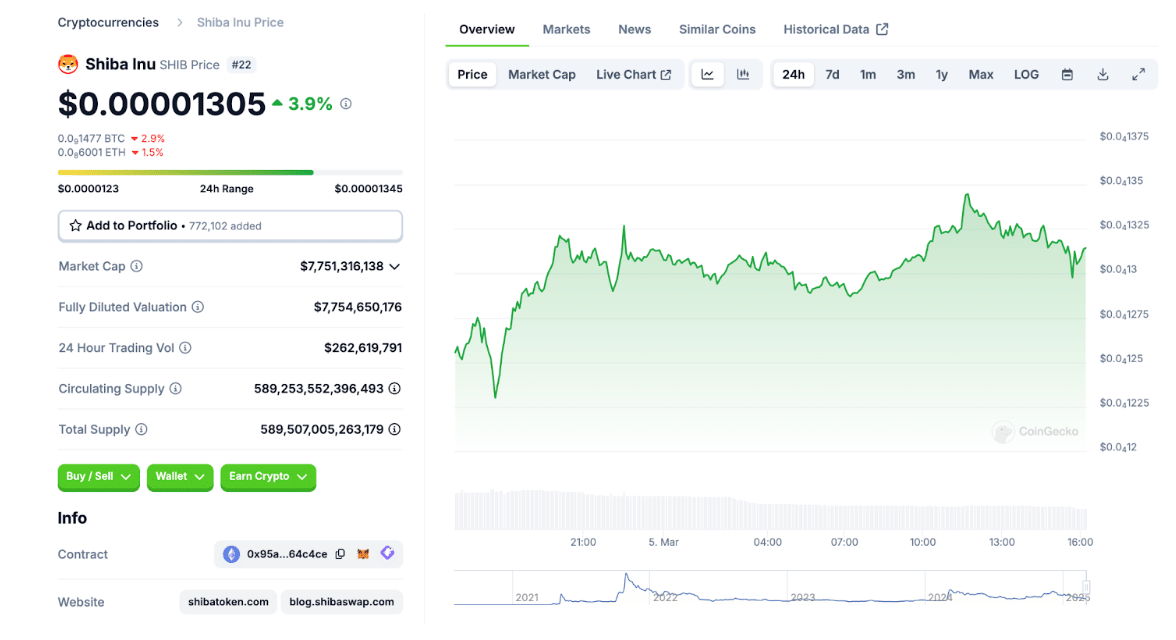Screen dimensions: 1176x640
Task: Click the info icon beside Market Cap
Action: point(137,267)
